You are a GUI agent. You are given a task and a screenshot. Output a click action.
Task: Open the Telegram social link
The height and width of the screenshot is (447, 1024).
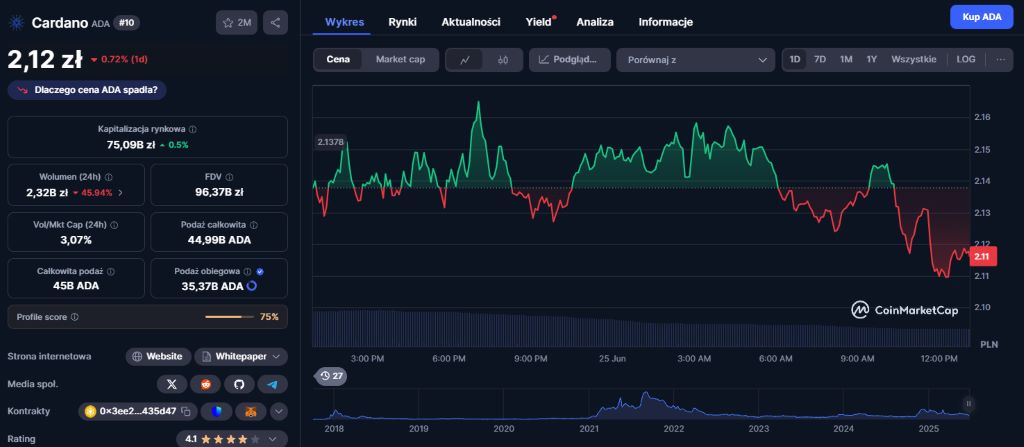pyautogui.click(x=272, y=384)
